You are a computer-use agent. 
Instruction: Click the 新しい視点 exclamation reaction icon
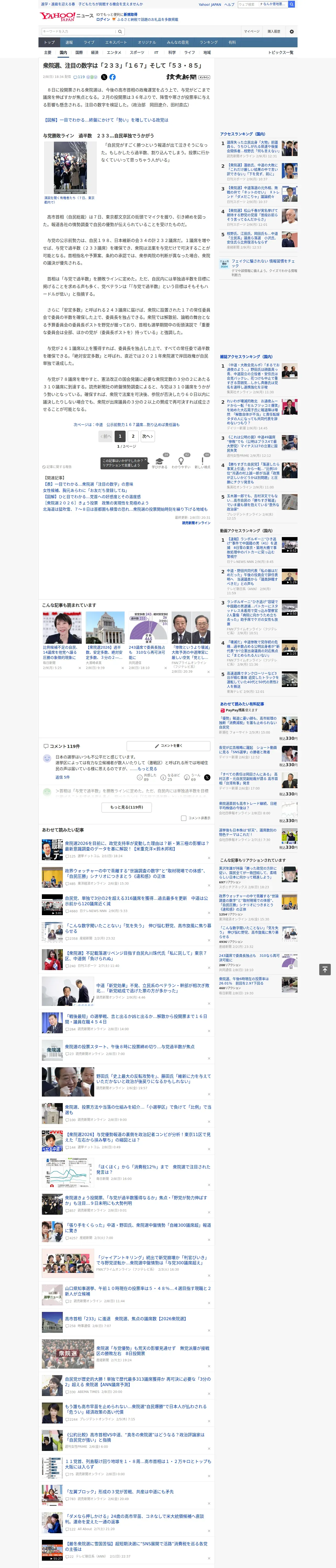(203, 461)
